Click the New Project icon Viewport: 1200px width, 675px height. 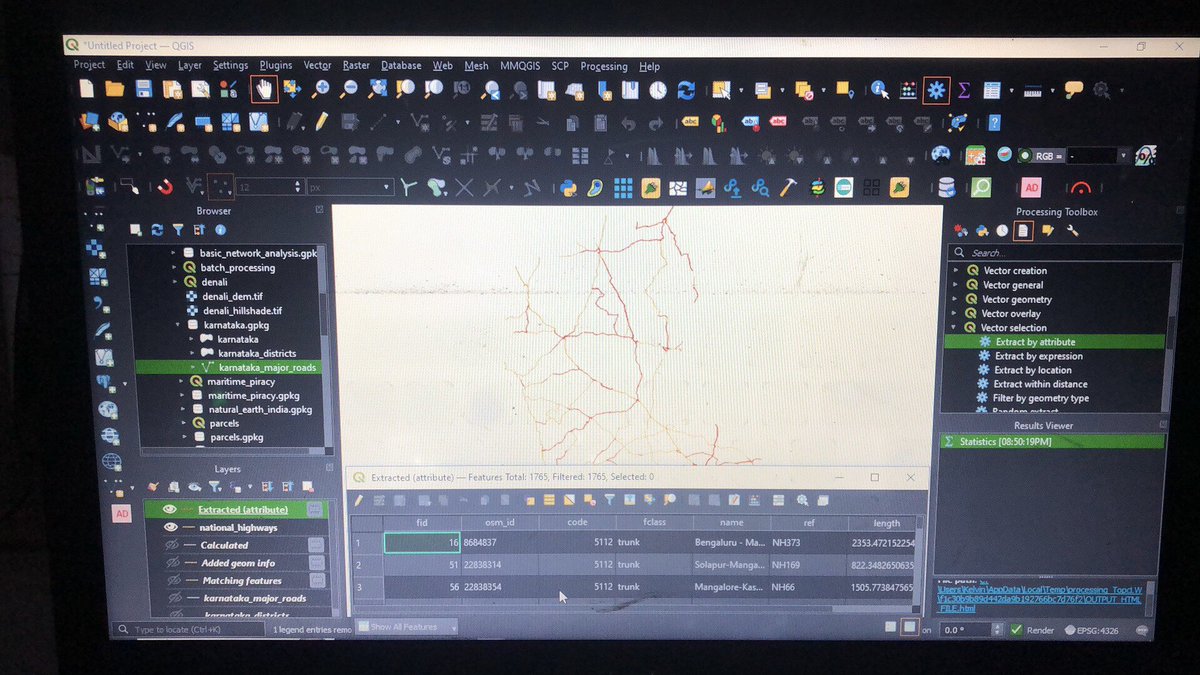click(x=87, y=89)
